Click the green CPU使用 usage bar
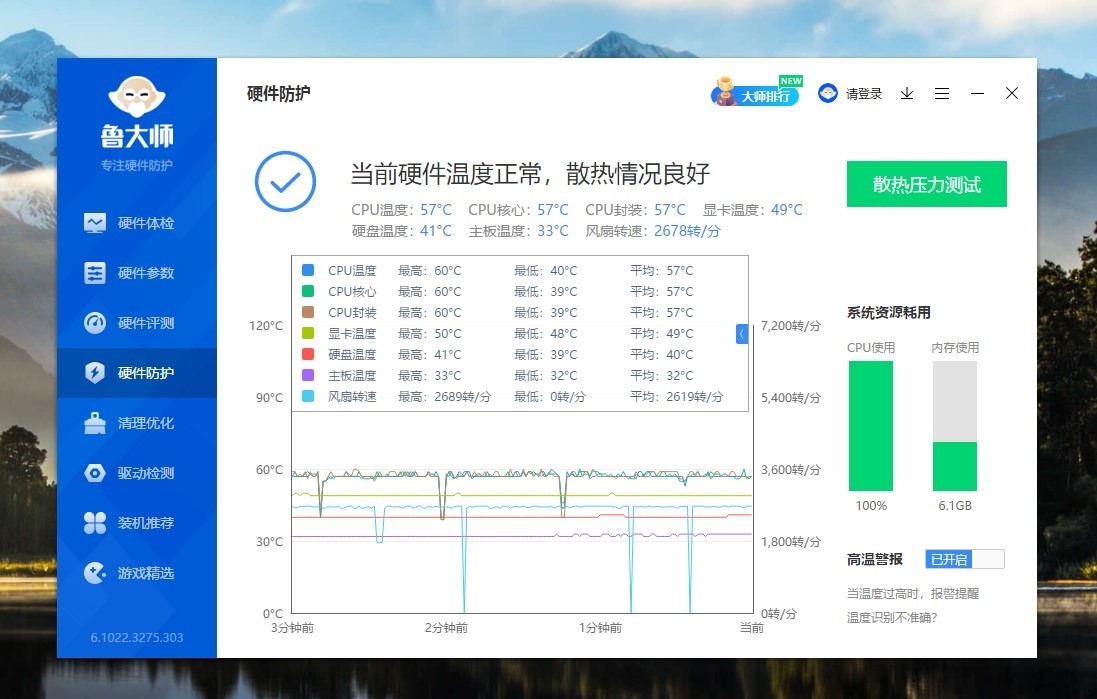Viewport: 1097px width, 699px height. [870, 430]
